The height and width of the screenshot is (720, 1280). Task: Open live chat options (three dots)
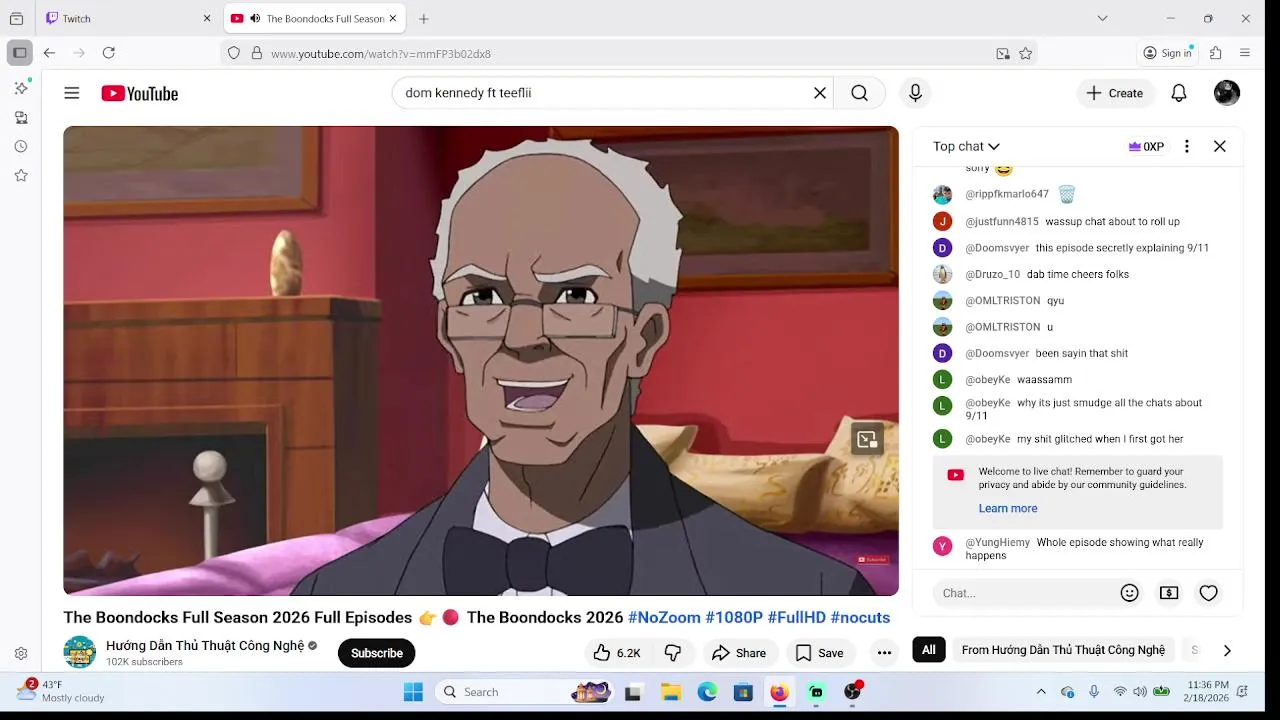tap(1187, 146)
